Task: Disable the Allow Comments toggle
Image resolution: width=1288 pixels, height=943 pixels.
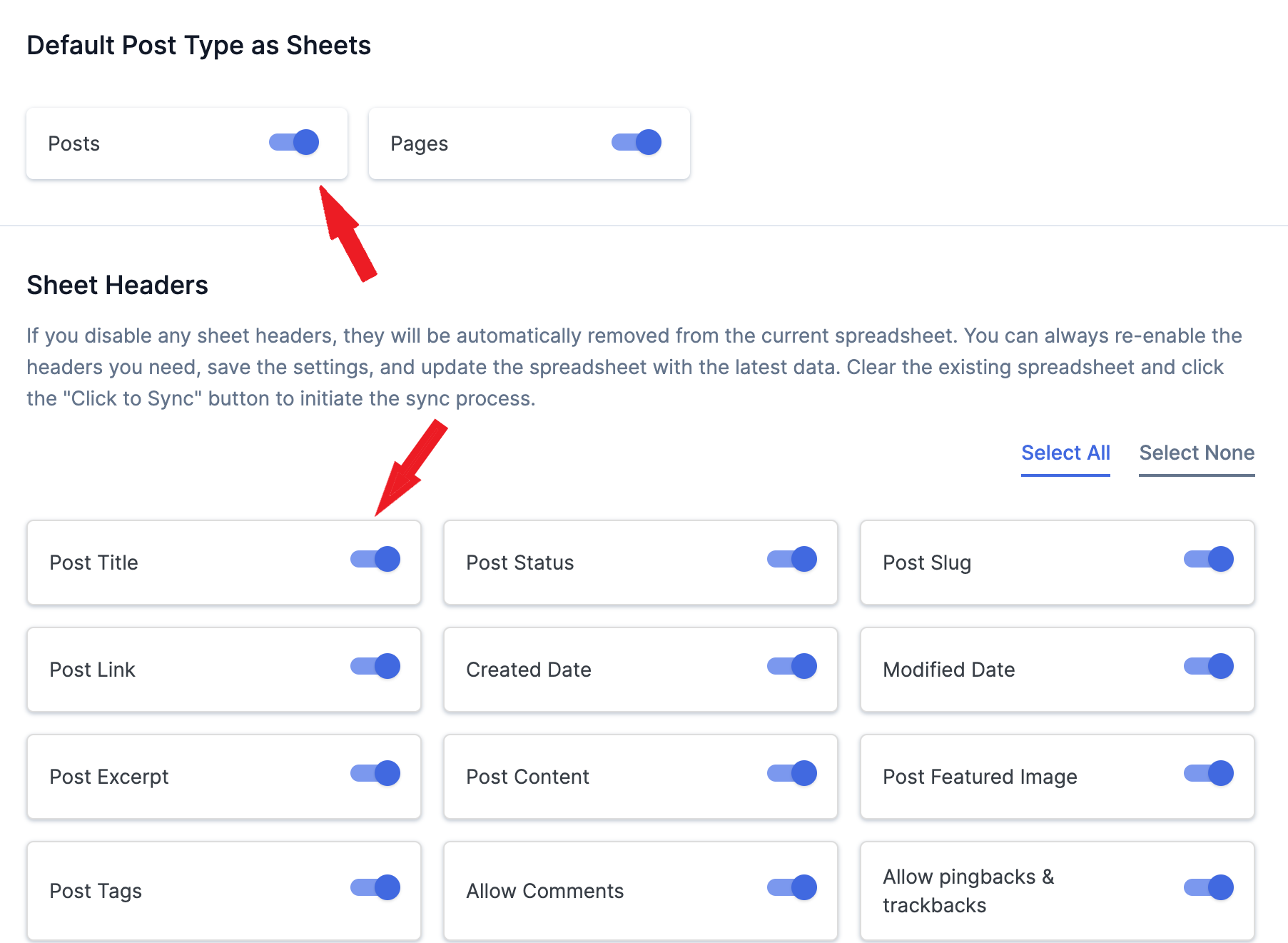Action: [791, 887]
